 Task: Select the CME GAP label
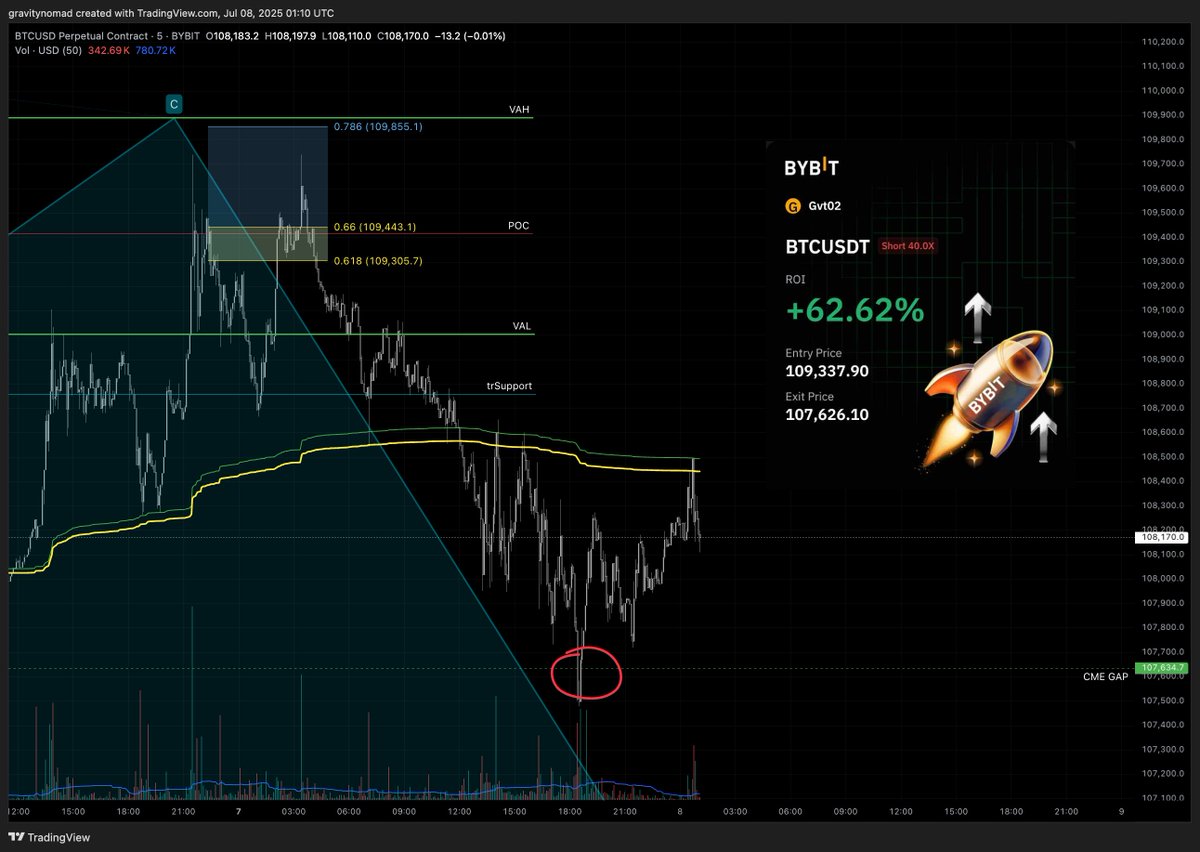[1105, 677]
